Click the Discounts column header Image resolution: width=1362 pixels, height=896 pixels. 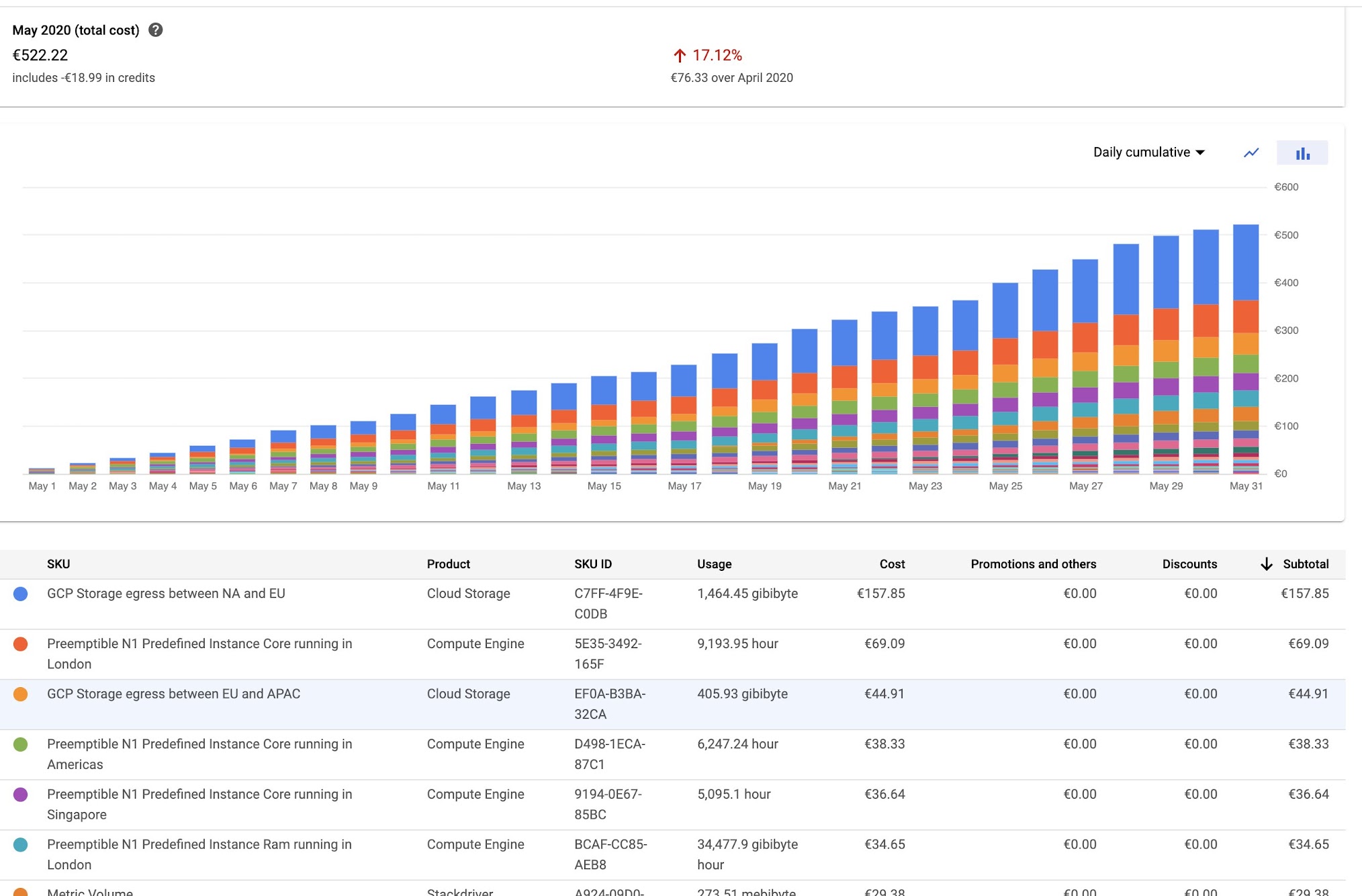pyautogui.click(x=1189, y=564)
